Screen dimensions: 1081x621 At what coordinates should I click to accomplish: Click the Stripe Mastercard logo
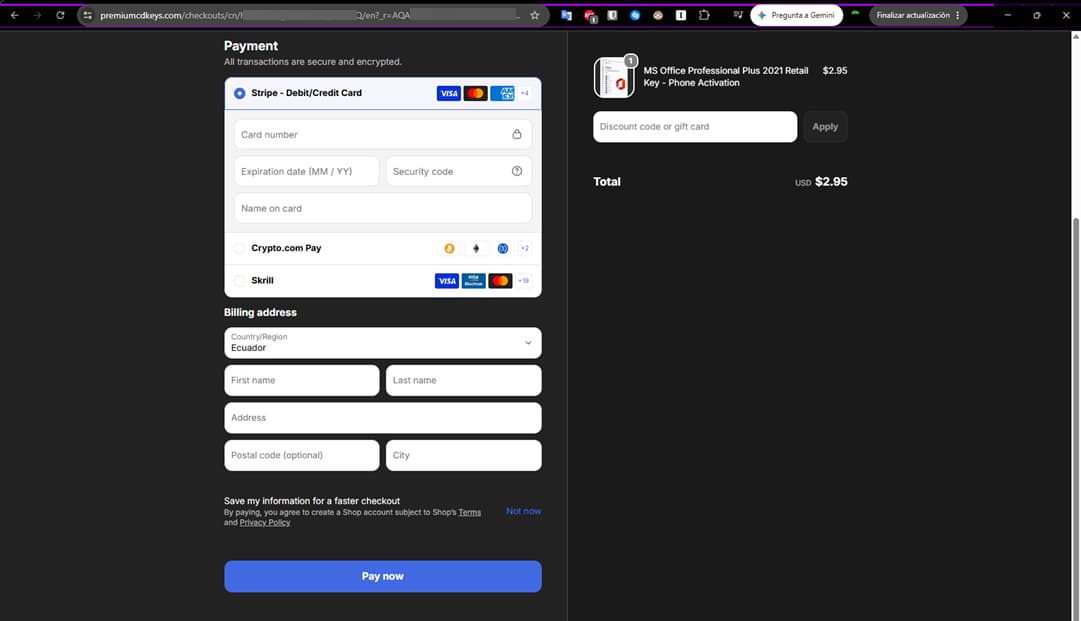point(475,93)
